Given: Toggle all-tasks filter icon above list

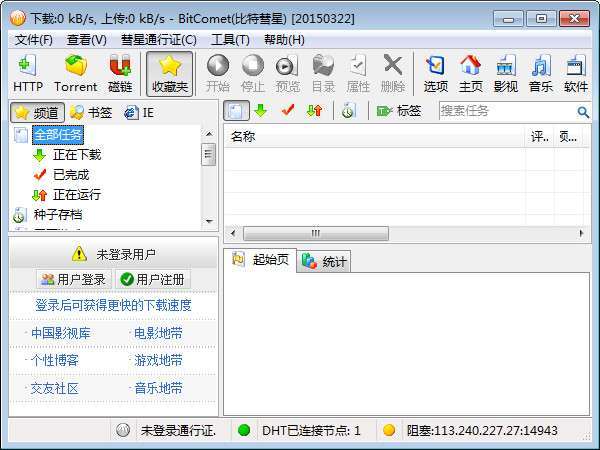Looking at the screenshot, I should 236,111.
